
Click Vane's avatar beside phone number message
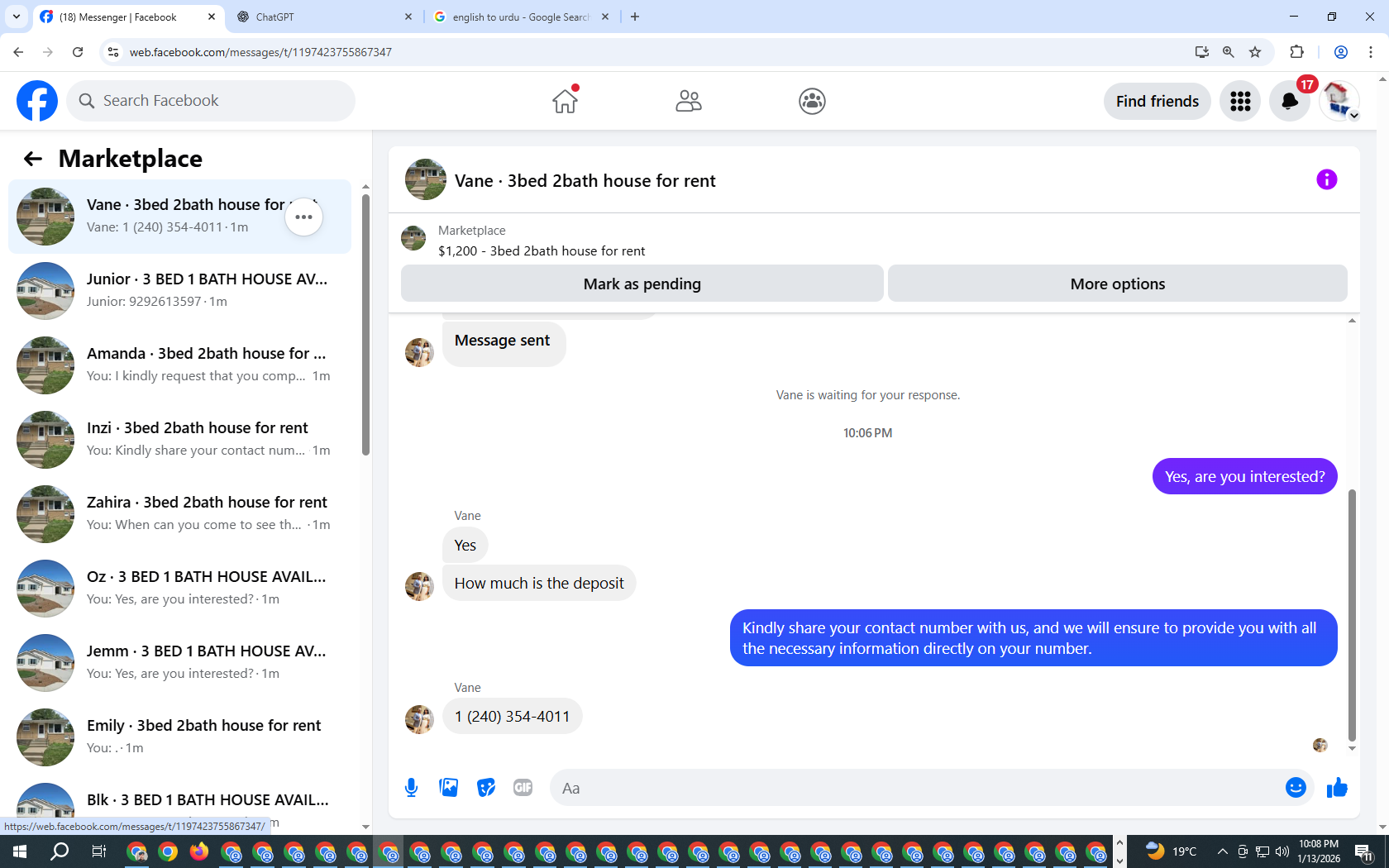click(x=419, y=719)
